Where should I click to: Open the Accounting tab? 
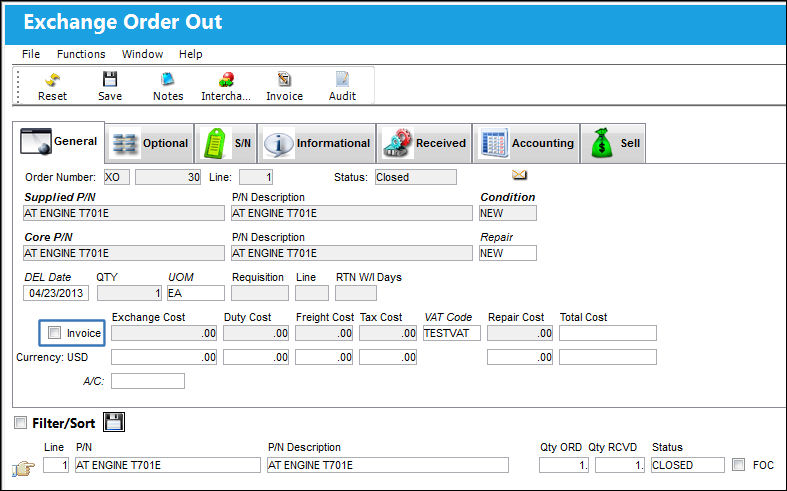coord(526,144)
